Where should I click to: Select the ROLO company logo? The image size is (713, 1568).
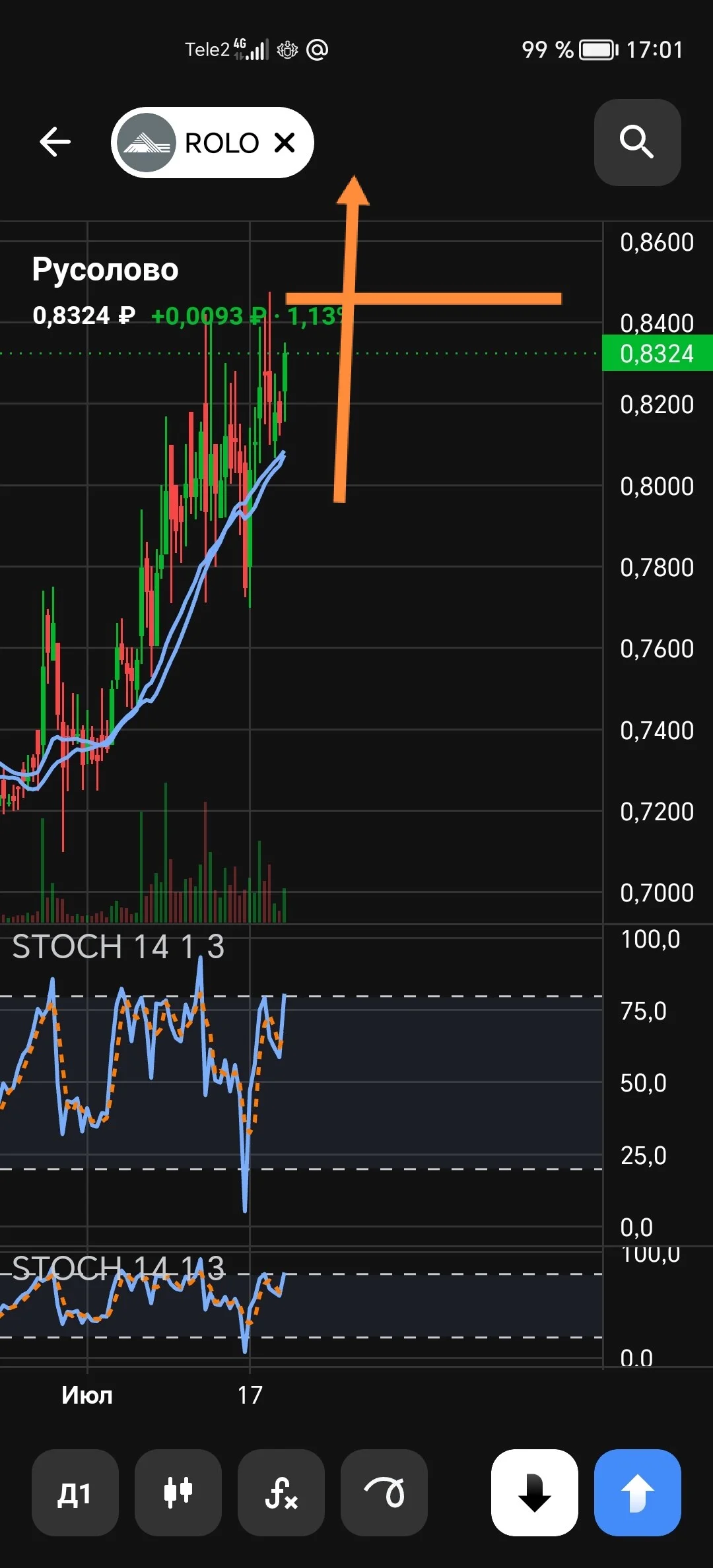pyautogui.click(x=147, y=143)
